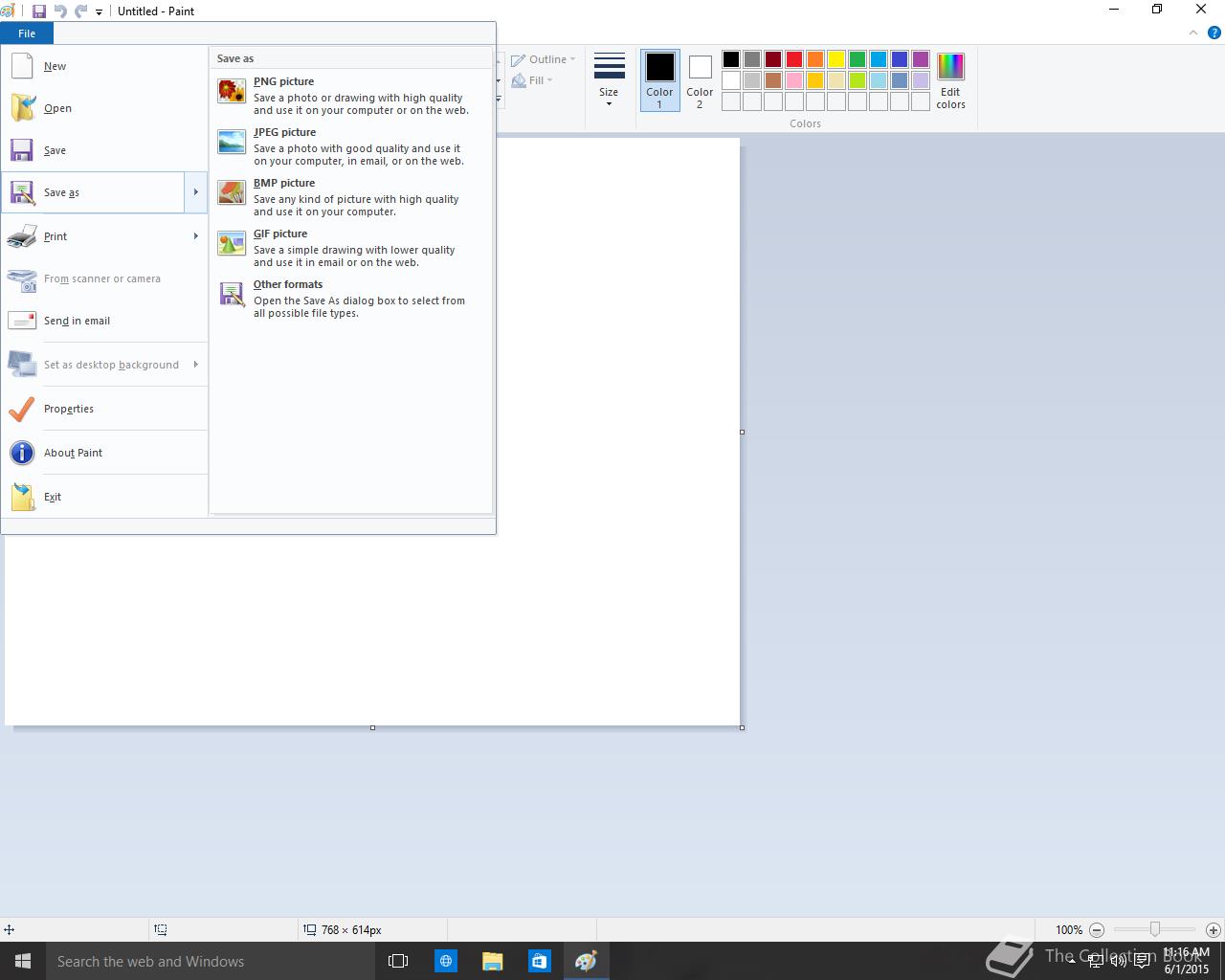
Task: Click the zoom out minus button
Action: coord(1097,929)
